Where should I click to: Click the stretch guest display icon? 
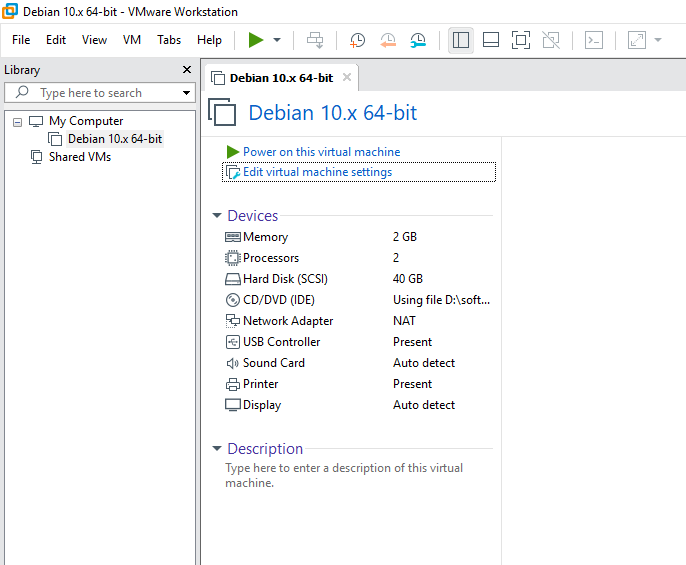pyautogui.click(x=637, y=40)
